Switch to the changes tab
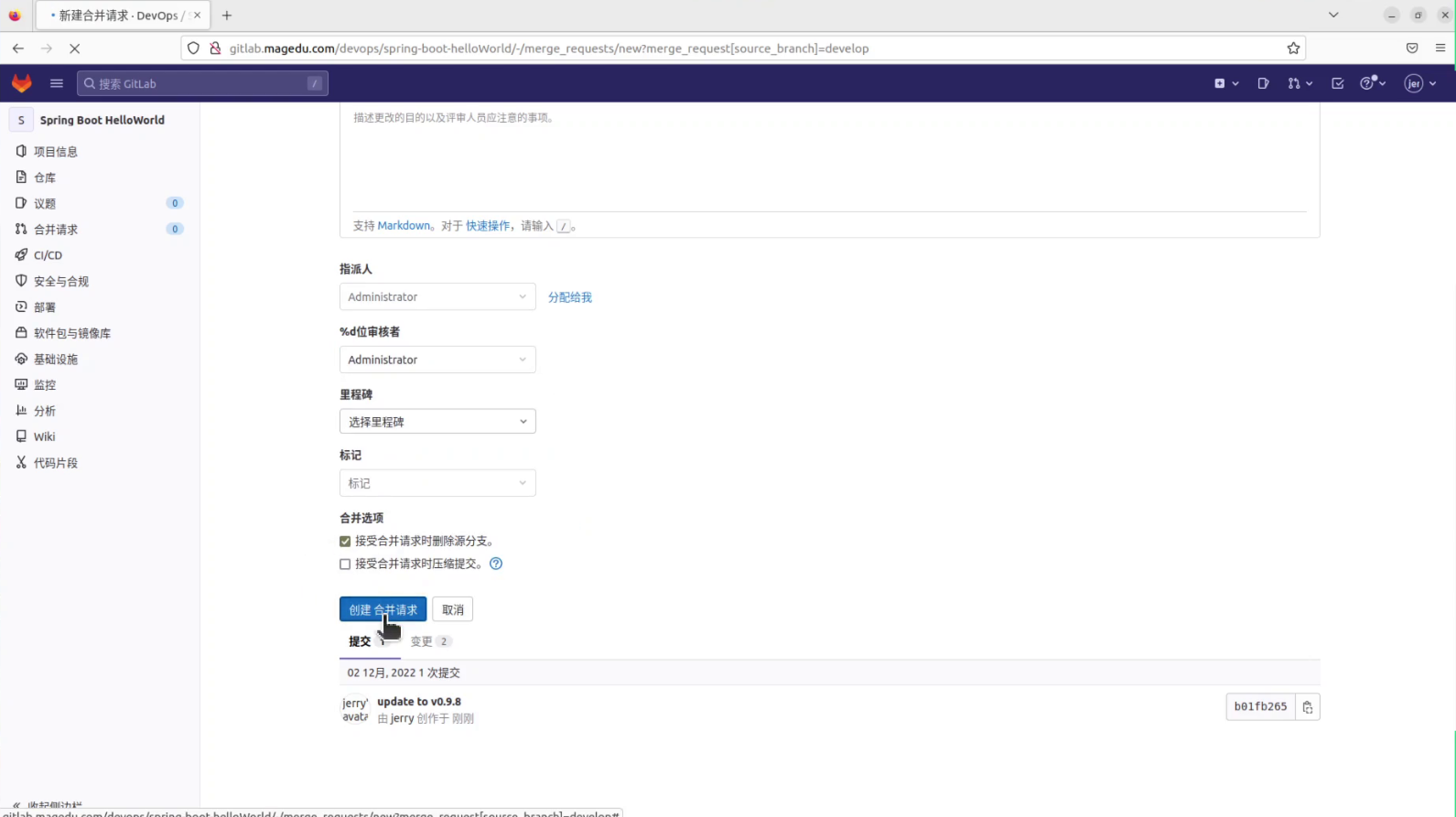This screenshot has width=1456, height=817. (x=430, y=641)
